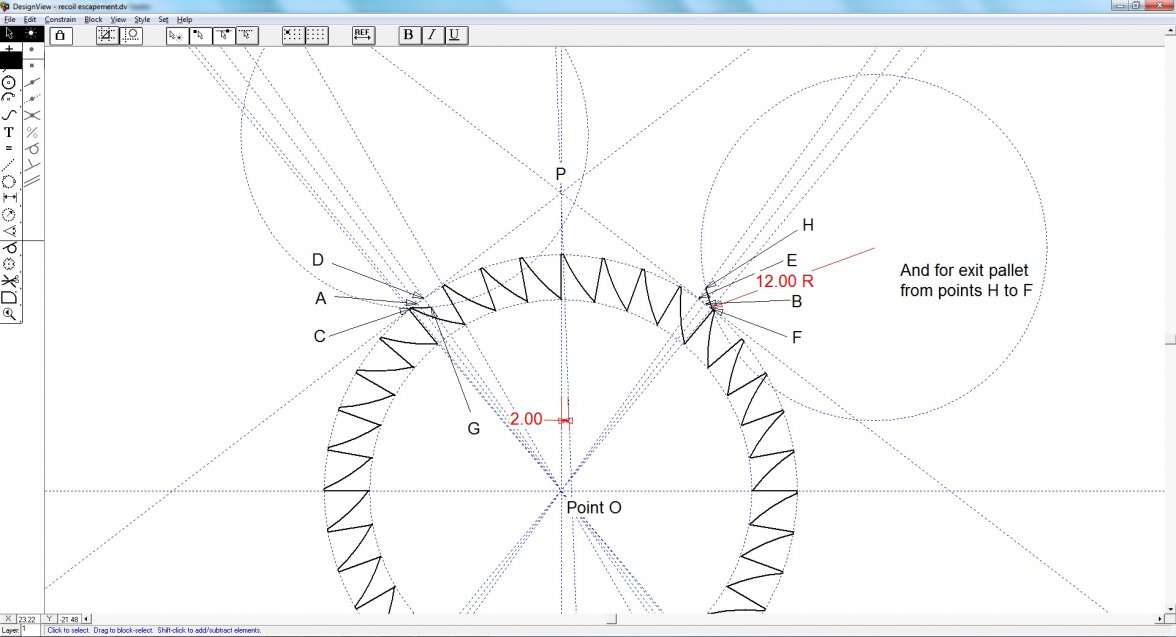Open the Block menu
The image size is (1176, 637).
tap(93, 19)
